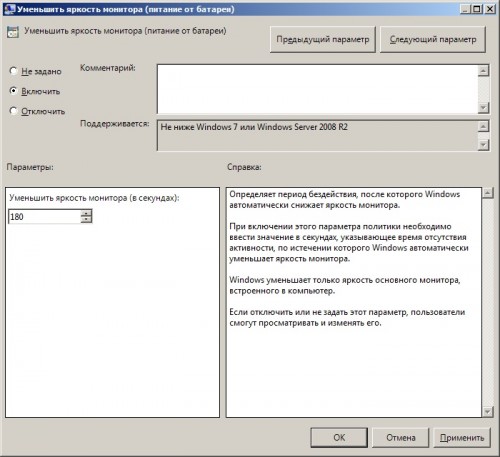Click the 'Отмена' button
This screenshot has width=500, height=457.
click(400, 437)
